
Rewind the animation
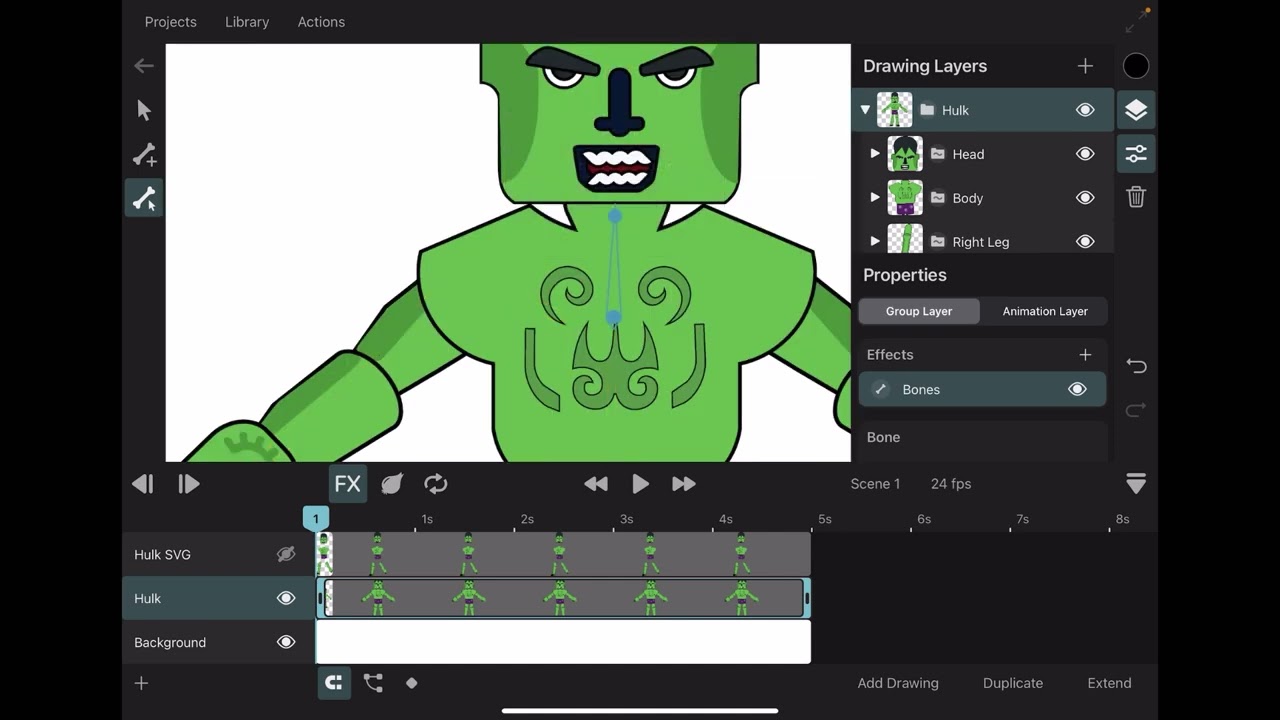click(x=596, y=484)
